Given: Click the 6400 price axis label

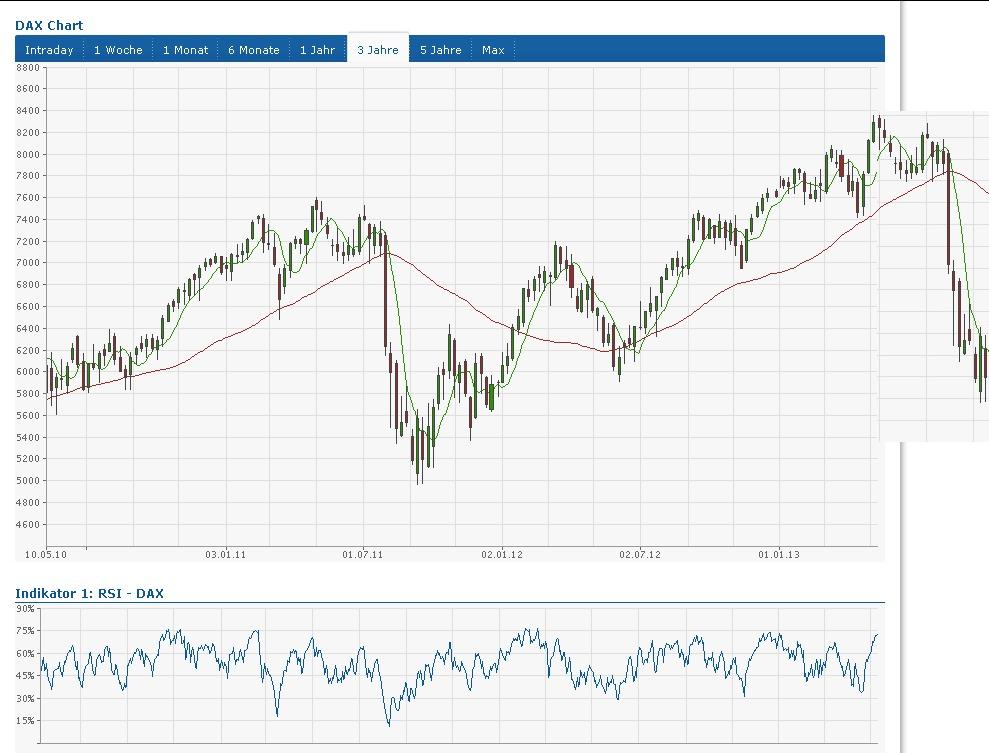Looking at the screenshot, I should click(x=28, y=329).
